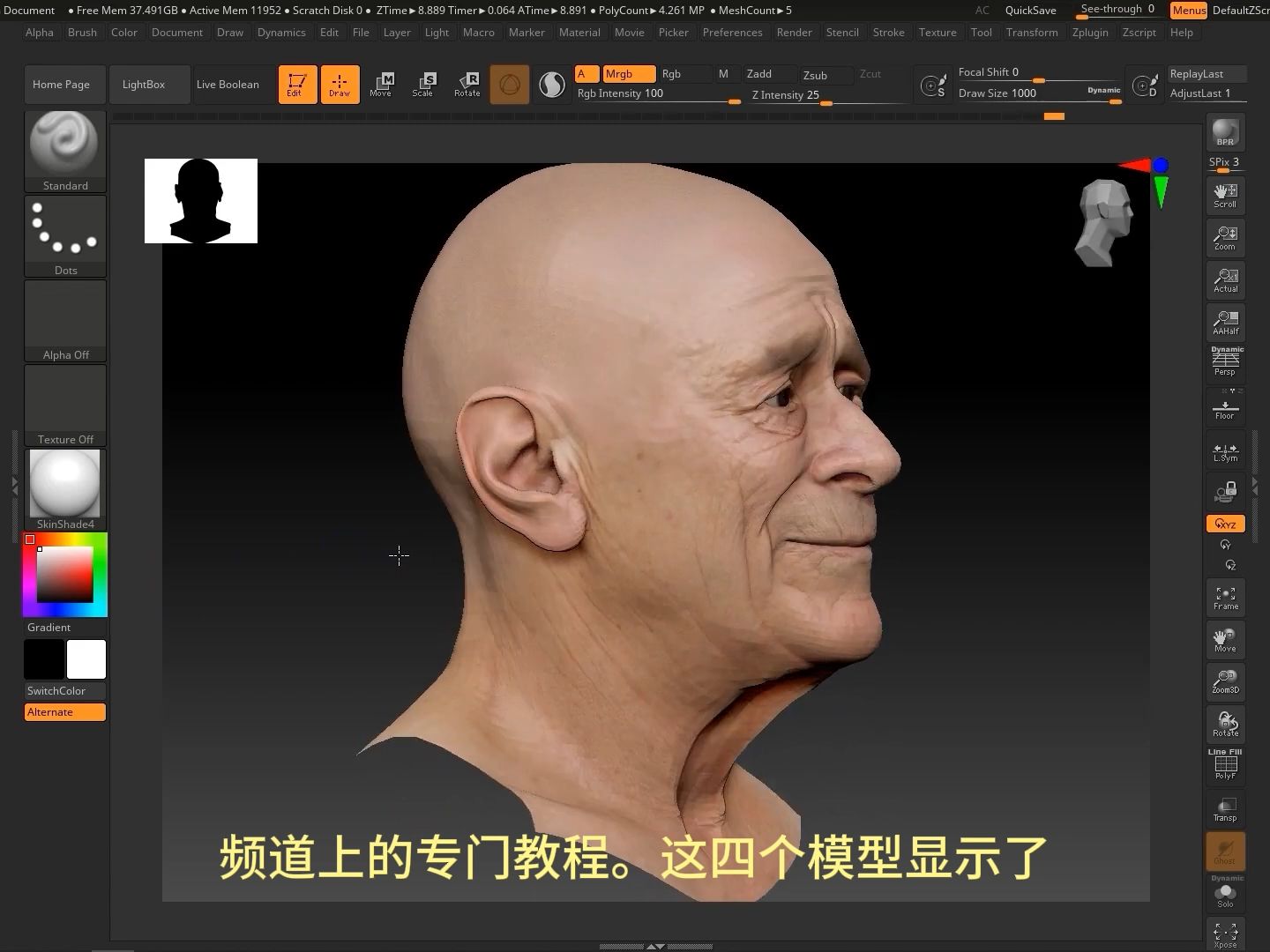Open the SkinShade4 material picker
This screenshot has height=952, width=1270.
click(x=65, y=489)
